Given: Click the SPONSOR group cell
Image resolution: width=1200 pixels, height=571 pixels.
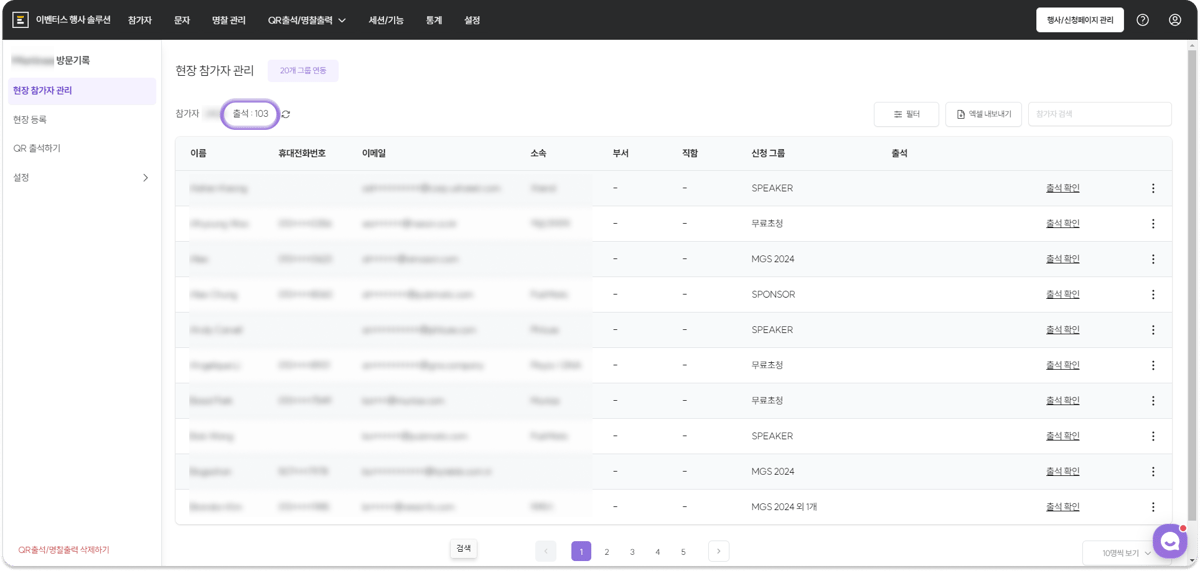Looking at the screenshot, I should 773,294.
